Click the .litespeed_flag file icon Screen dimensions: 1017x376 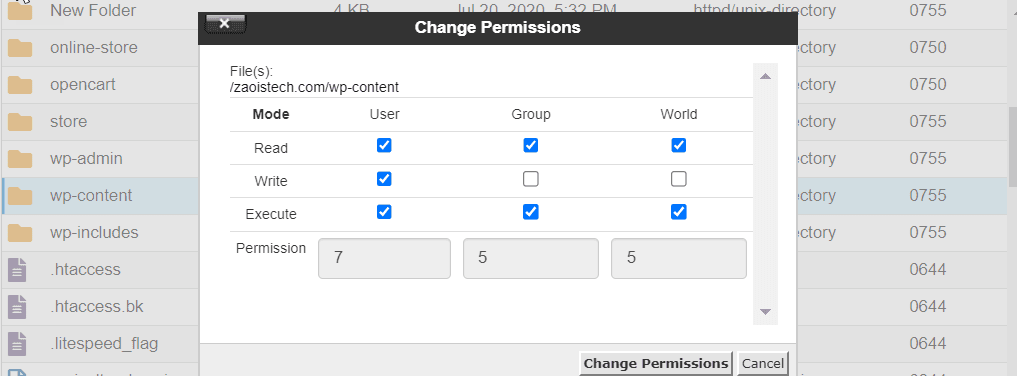tap(18, 343)
